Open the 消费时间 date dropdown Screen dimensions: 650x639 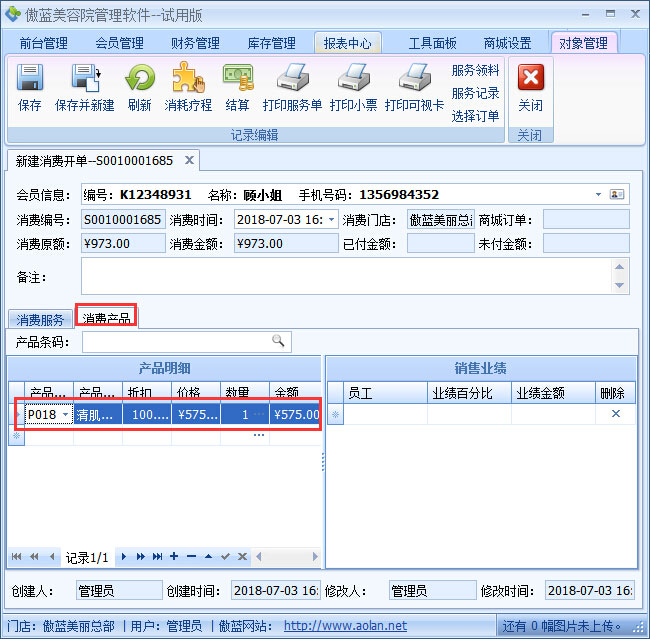tap(331, 219)
